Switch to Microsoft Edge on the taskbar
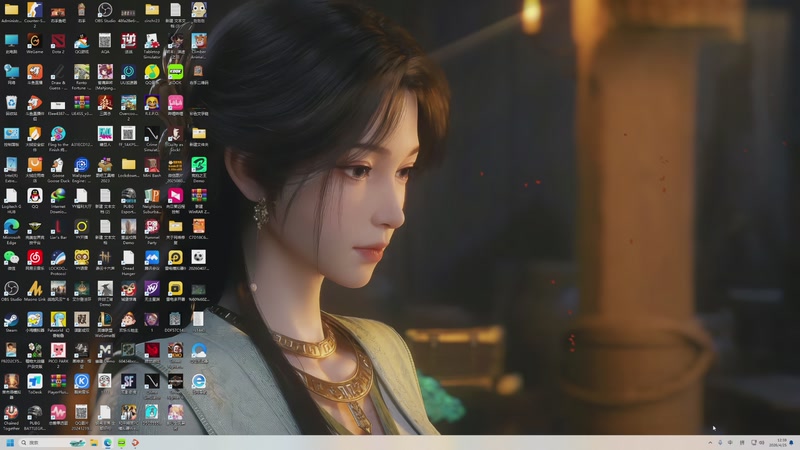The image size is (800, 450). tap(108, 442)
